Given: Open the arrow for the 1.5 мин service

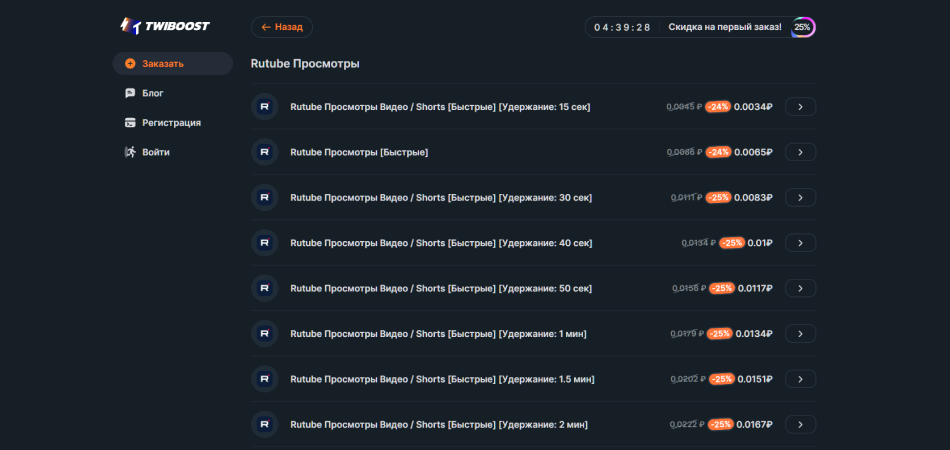Looking at the screenshot, I should [x=800, y=379].
